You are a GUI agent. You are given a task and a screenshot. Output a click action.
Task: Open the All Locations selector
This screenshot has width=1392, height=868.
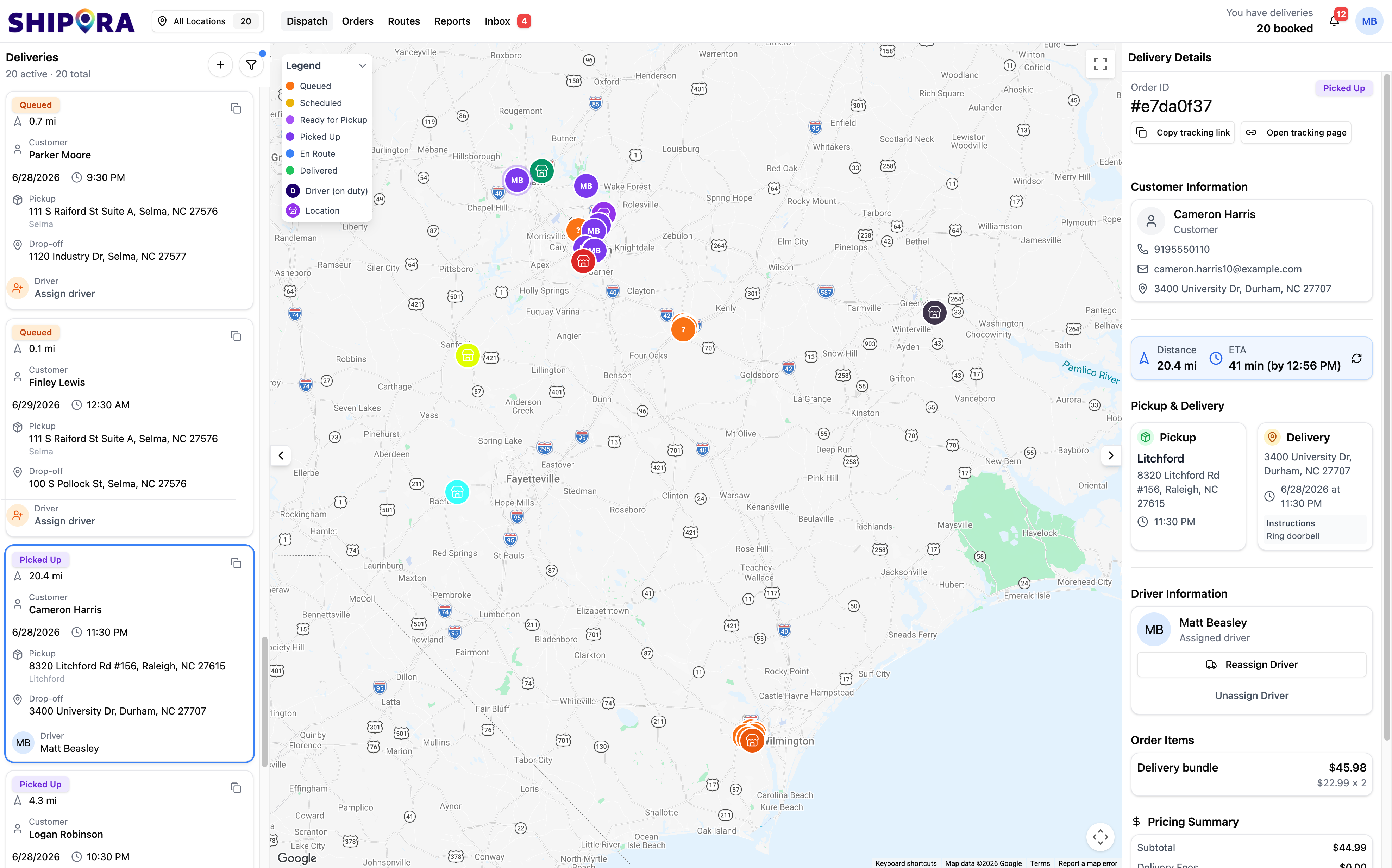click(208, 21)
